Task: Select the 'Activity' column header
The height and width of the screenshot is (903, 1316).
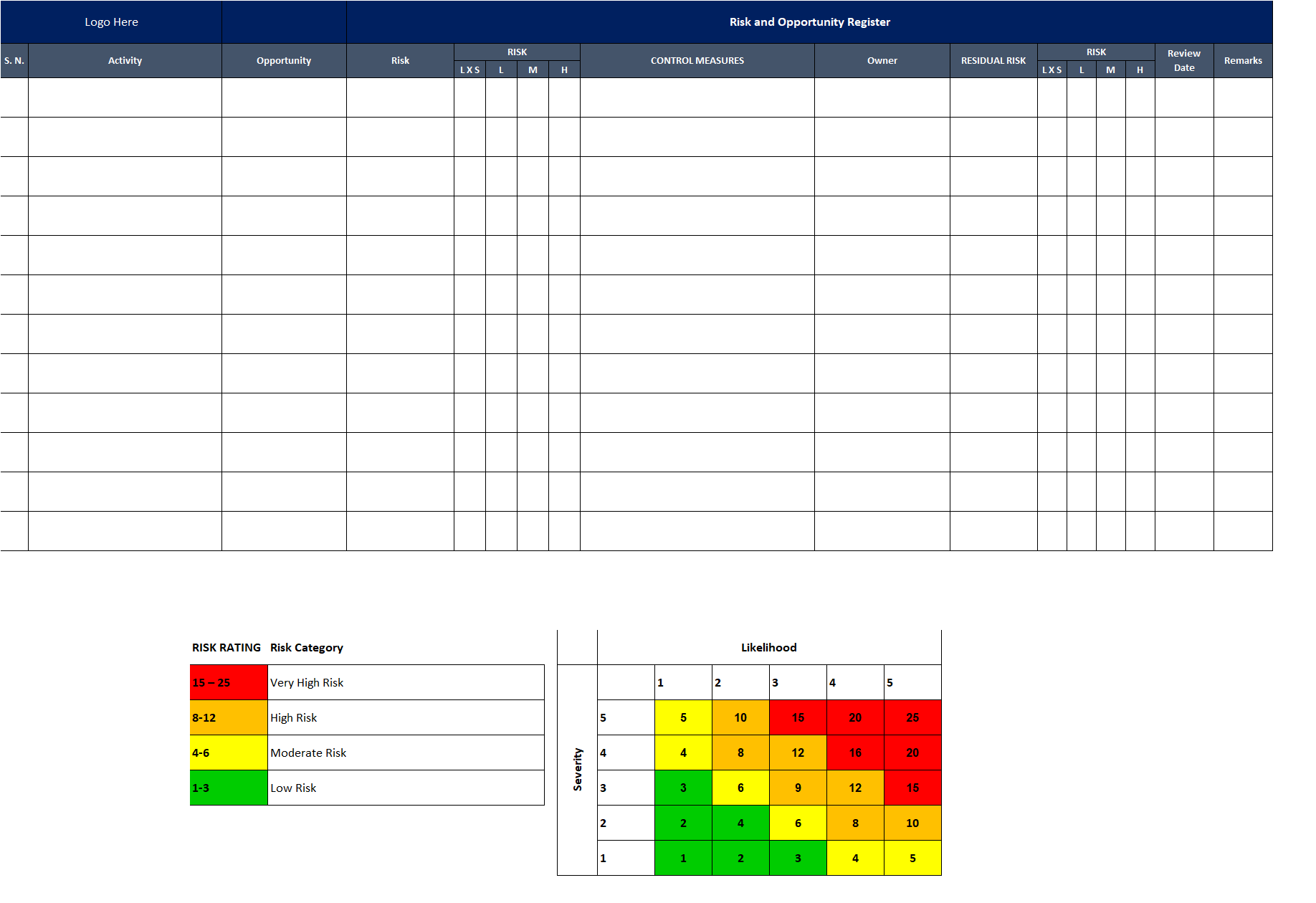Action: (x=125, y=61)
